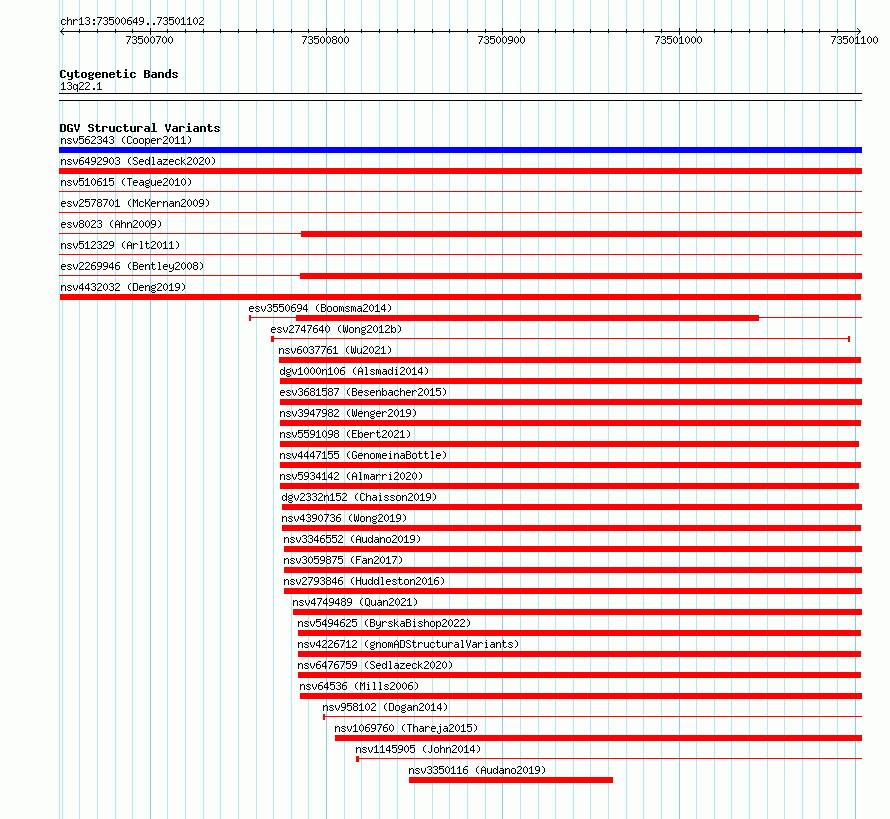Click nsv4226712 (gnomADStructuralVariants) label
The height and width of the screenshot is (819, 890).
click(408, 644)
